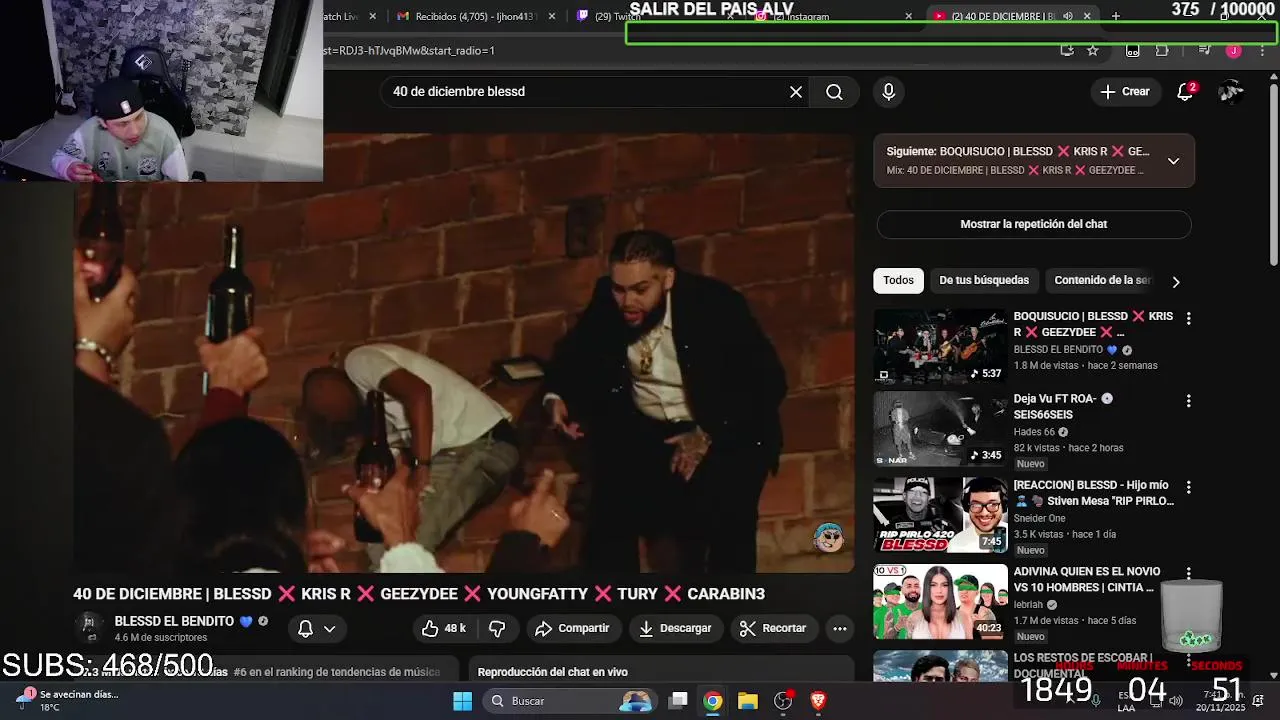This screenshot has height=720, width=1280.
Task: Switch to the Instagram browser tab
Action: (830, 16)
